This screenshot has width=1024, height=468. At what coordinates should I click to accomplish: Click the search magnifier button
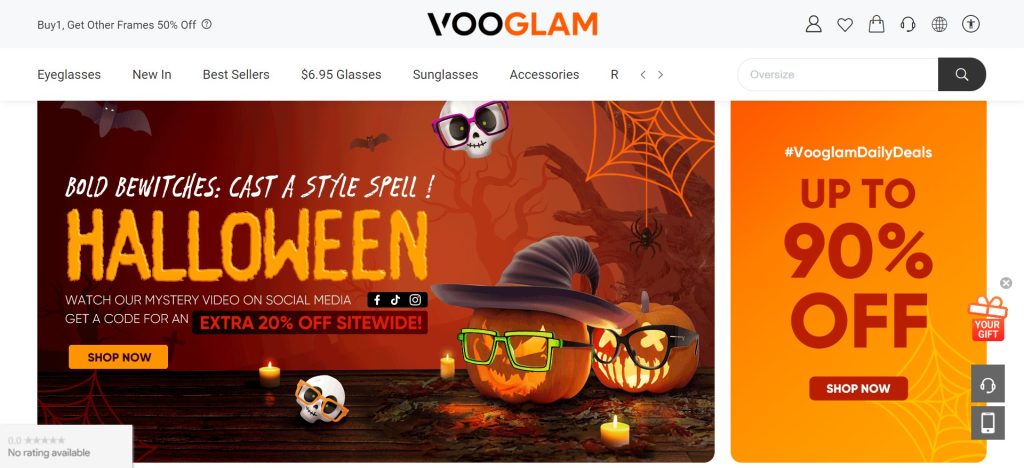tap(962, 74)
